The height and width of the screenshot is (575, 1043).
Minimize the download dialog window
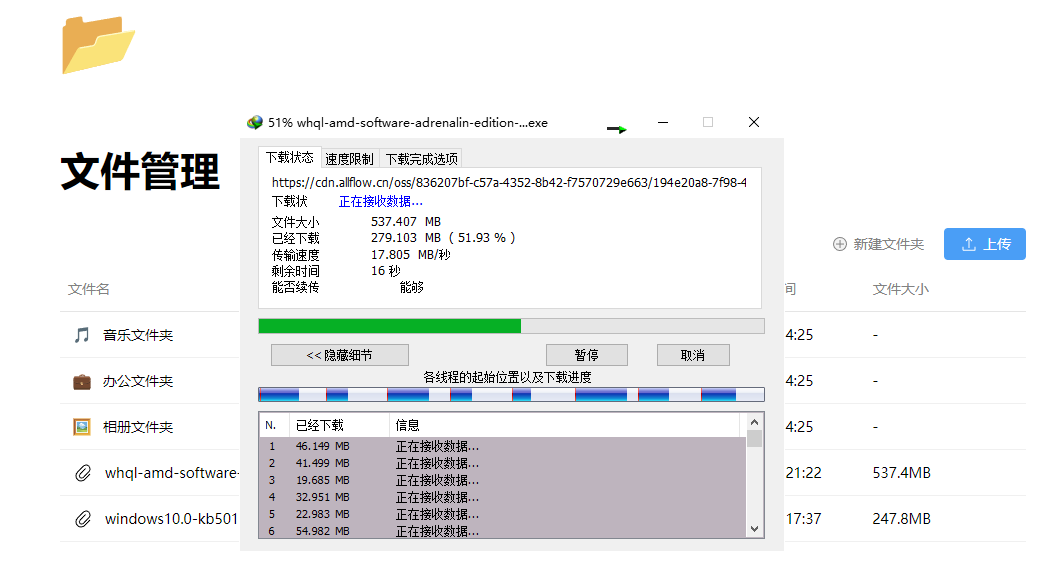(x=663, y=122)
